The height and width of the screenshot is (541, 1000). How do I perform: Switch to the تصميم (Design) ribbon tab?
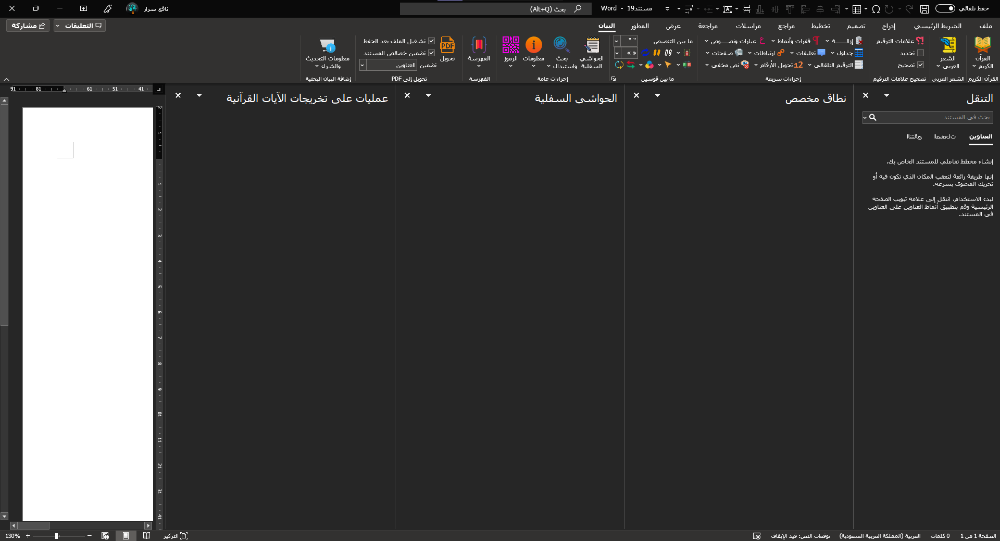(856, 26)
